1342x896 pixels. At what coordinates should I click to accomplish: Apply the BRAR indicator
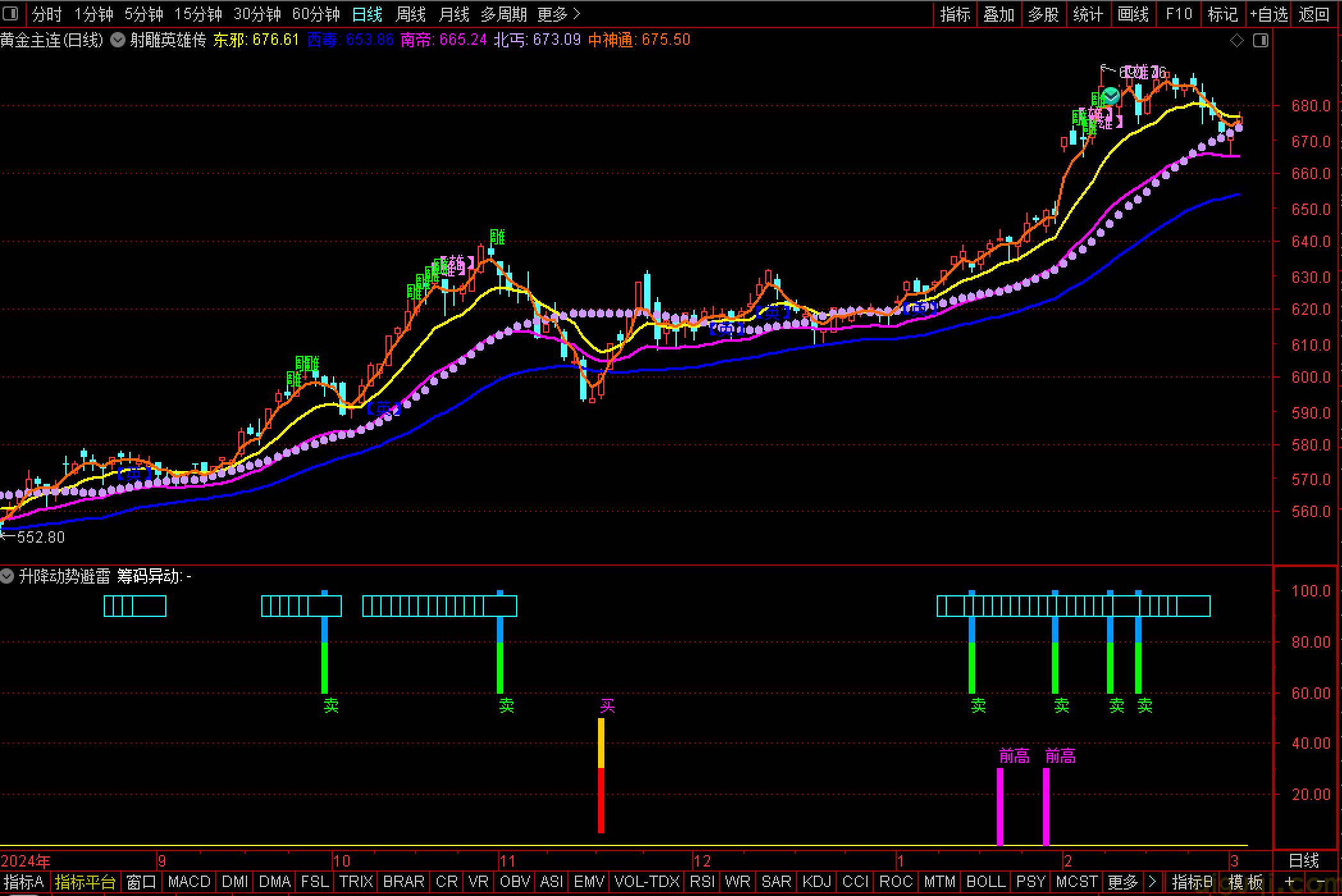click(403, 882)
